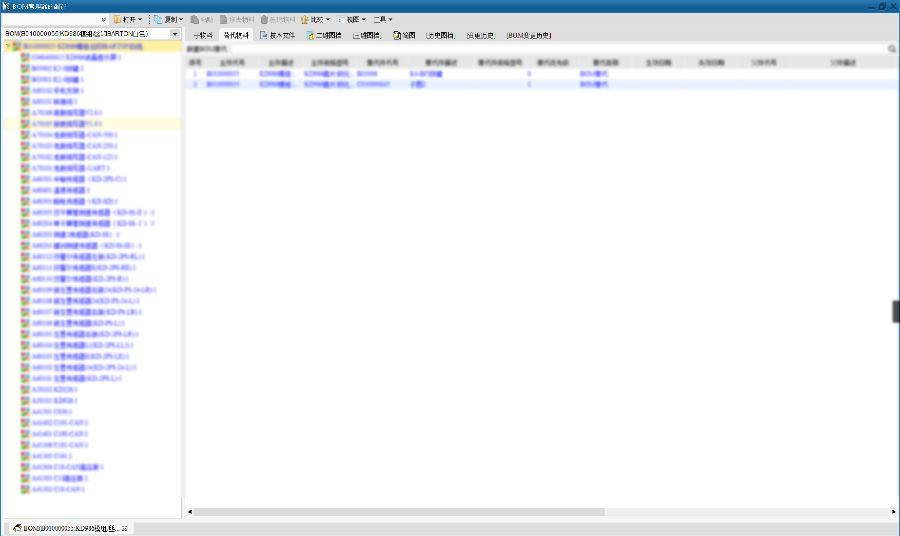Image resolution: width=900 pixels, height=536 pixels.
Task: Select the A70302 CAN-125 tree item
Action: click(x=75, y=157)
